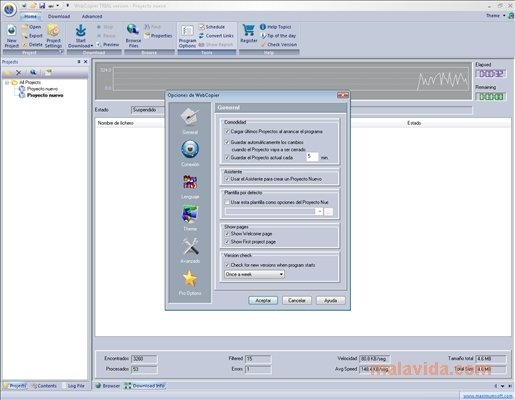This screenshot has height=400, width=515.
Task: Open the default template combo box dropdown
Action: (x=319, y=212)
